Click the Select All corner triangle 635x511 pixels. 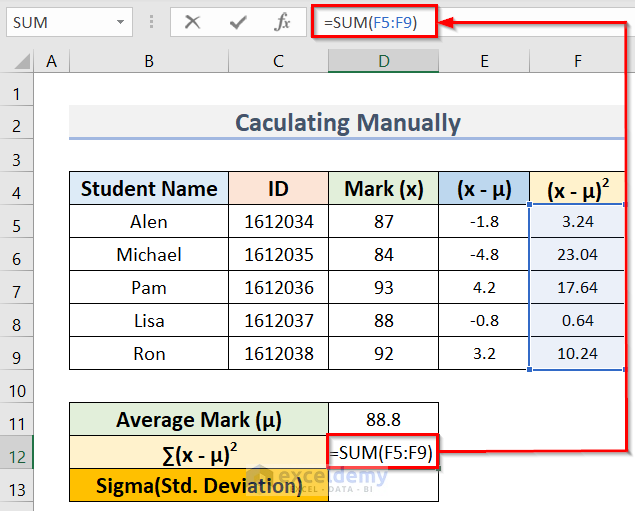pos(18,62)
